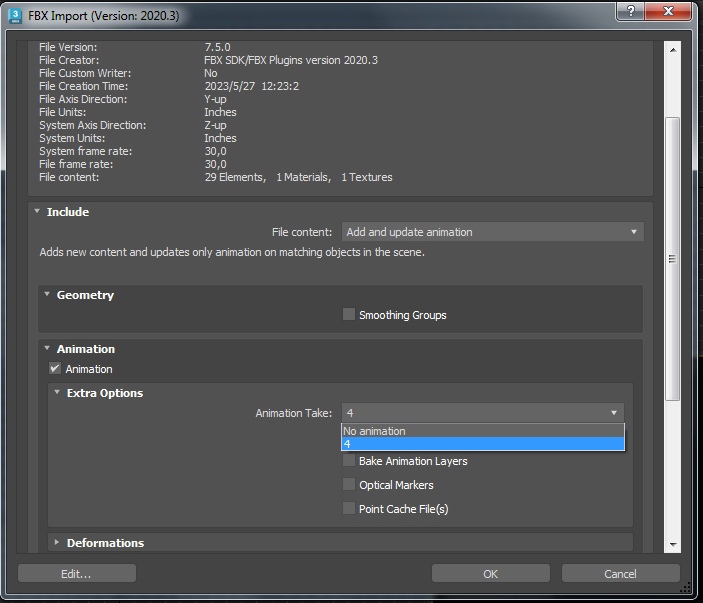Click the 'File frame rate:' label

click(76, 164)
